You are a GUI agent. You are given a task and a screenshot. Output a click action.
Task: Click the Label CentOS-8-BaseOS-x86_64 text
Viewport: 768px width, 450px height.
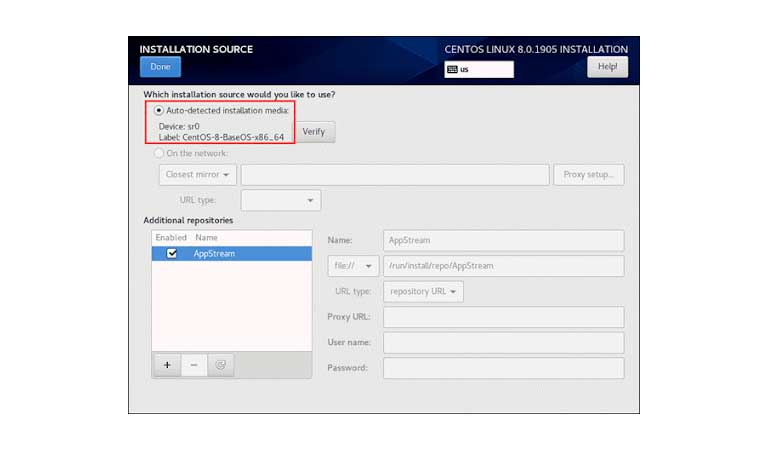221,138
